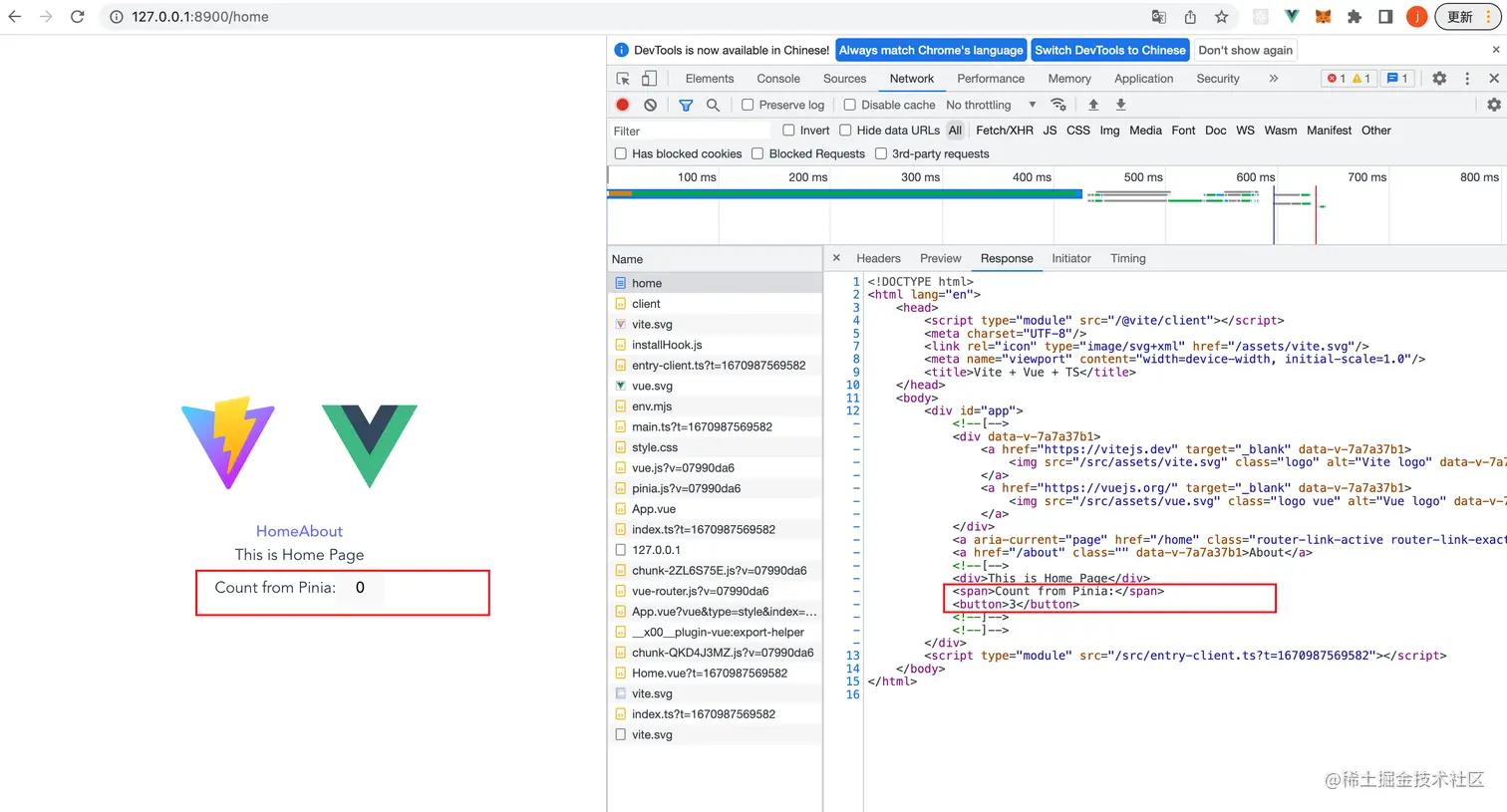Click the Filter text input
Viewport: 1507px width, 812px height.
[x=690, y=131]
